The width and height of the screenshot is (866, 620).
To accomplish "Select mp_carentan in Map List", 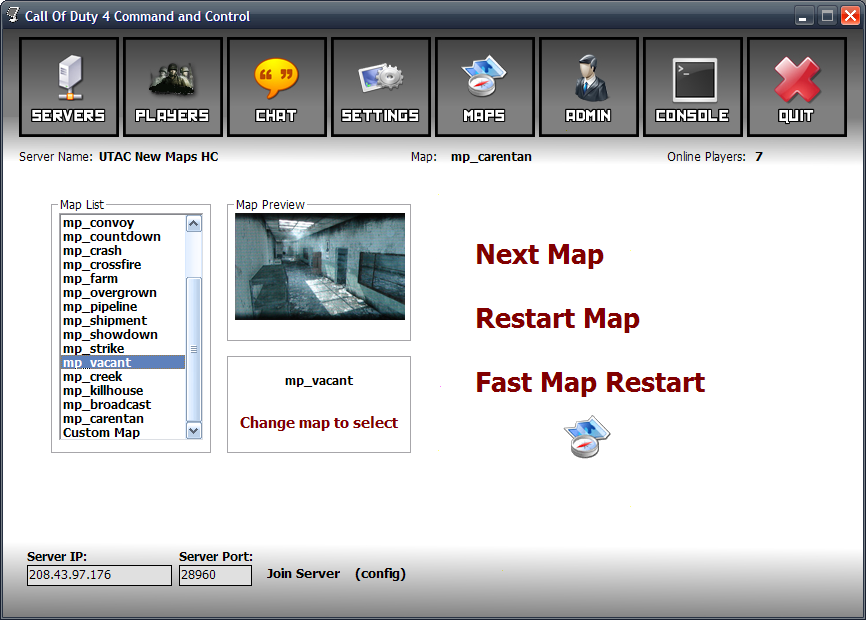I will (123, 418).
